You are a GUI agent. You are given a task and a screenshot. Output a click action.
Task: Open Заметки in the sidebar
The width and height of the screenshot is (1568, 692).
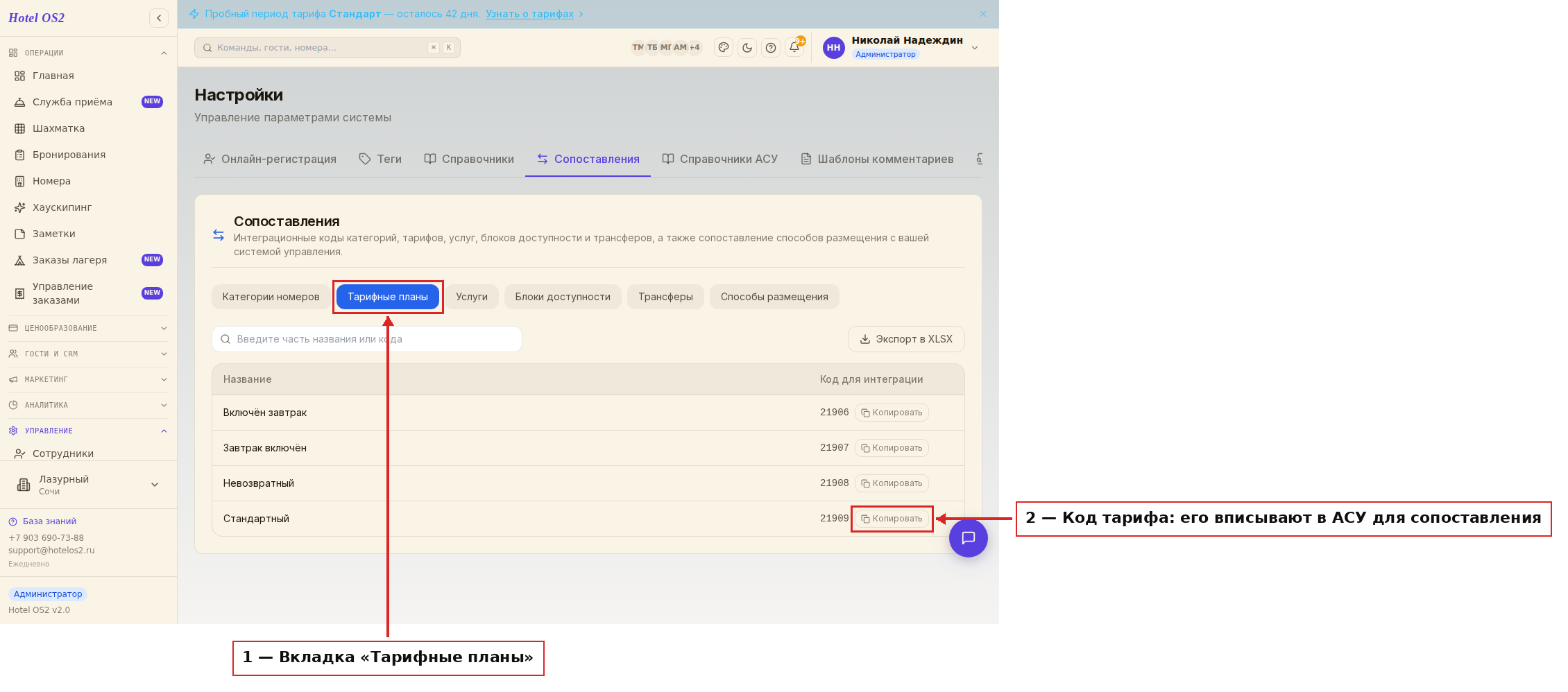[88, 234]
